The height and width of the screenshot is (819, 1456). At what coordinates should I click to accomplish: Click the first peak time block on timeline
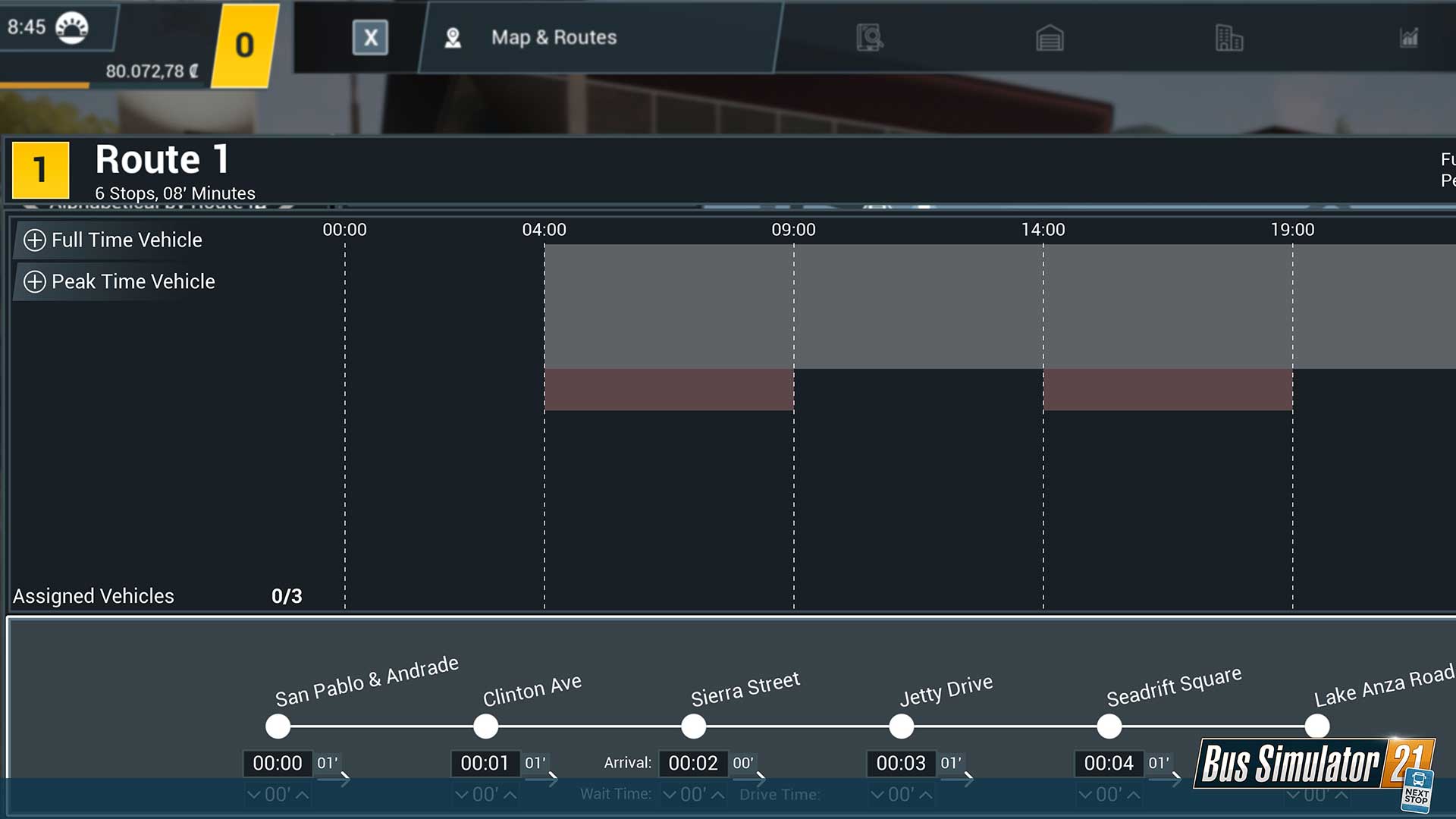(669, 390)
